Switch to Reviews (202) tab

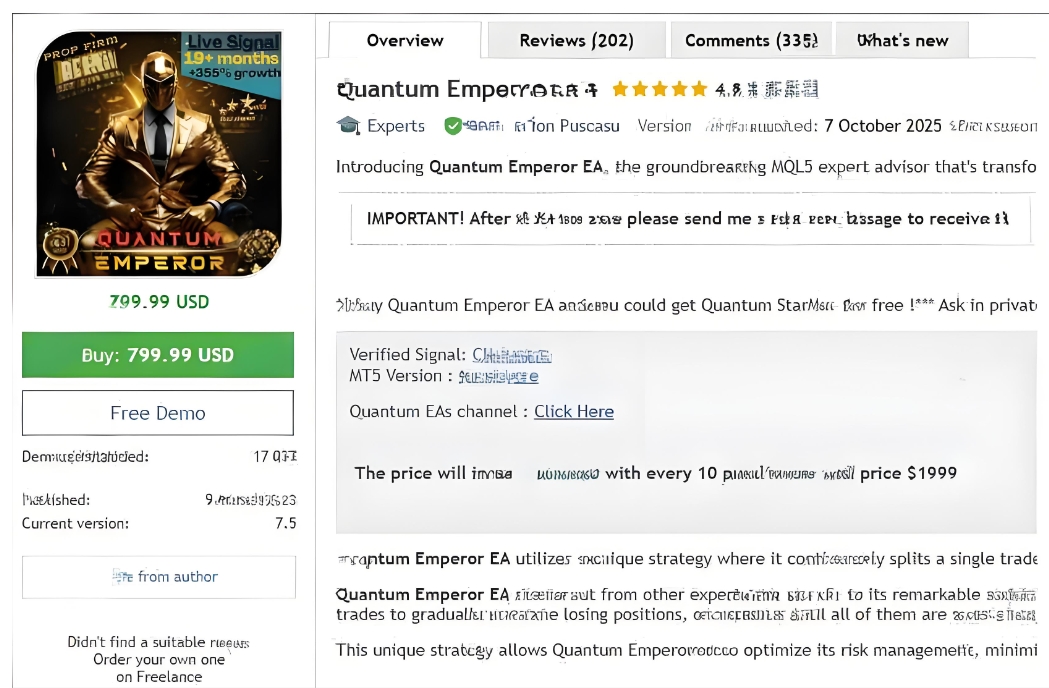[x=576, y=41]
